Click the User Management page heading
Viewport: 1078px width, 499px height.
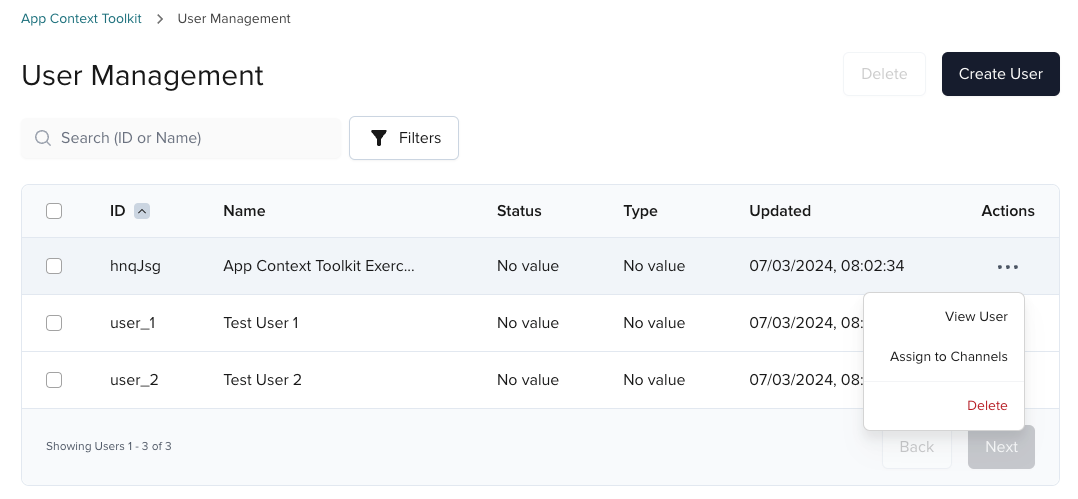[142, 75]
